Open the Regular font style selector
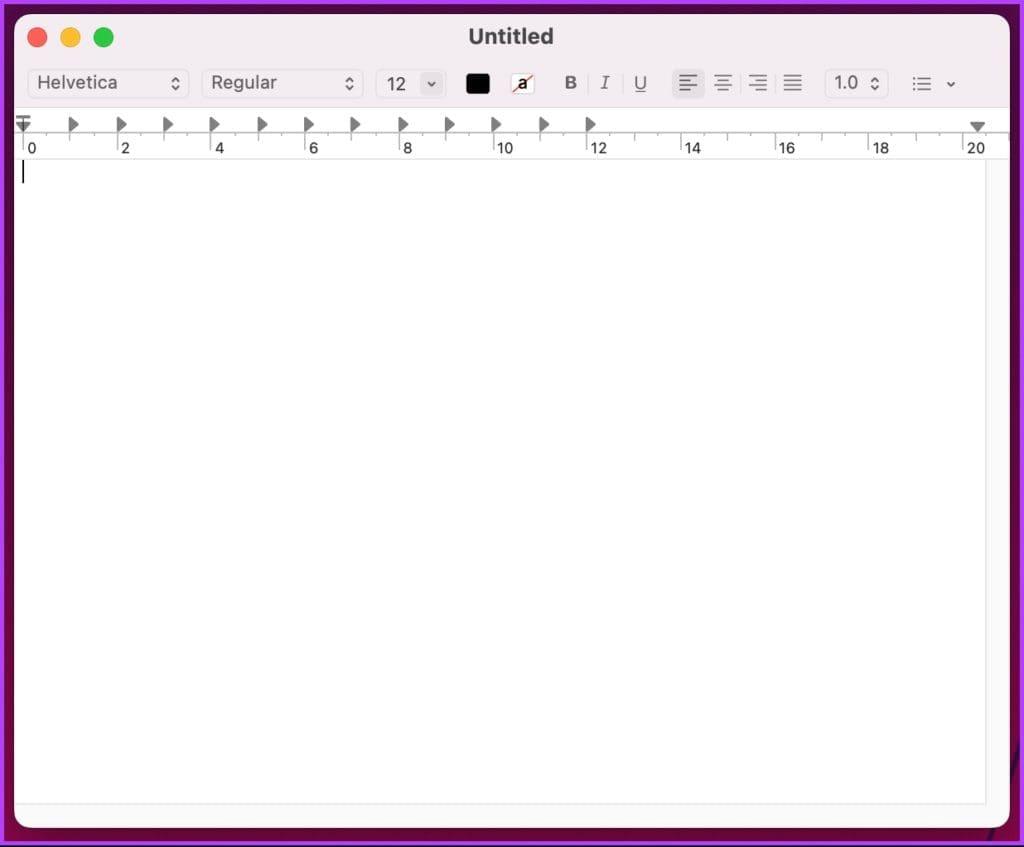The image size is (1024, 847). click(282, 83)
